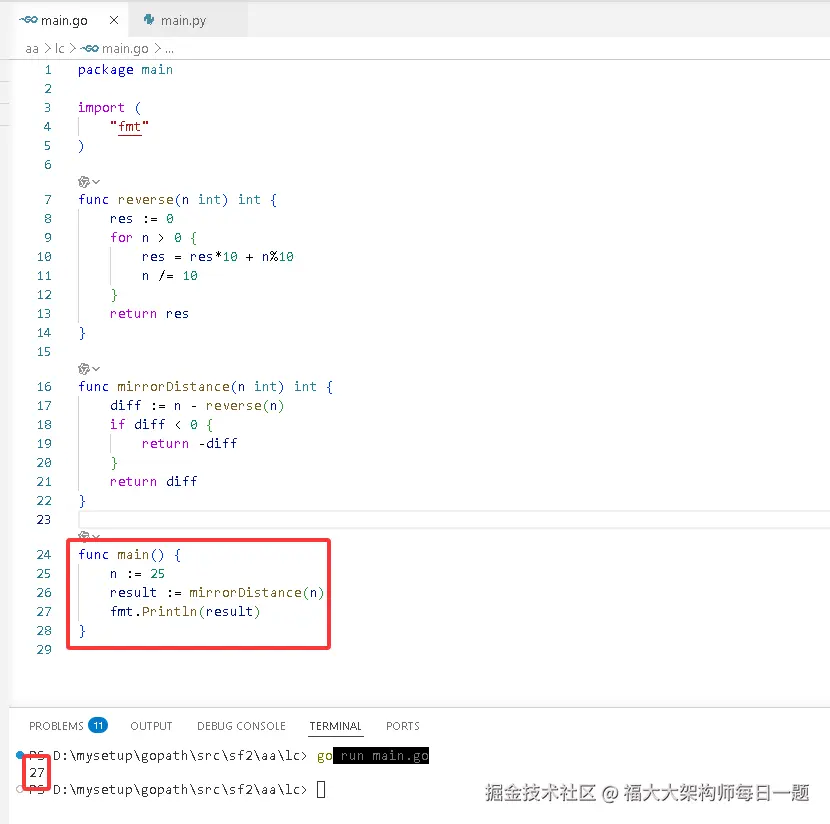The width and height of the screenshot is (830, 824).
Task: Select the 'aa' breadcrumb folder
Action: click(x=32, y=49)
